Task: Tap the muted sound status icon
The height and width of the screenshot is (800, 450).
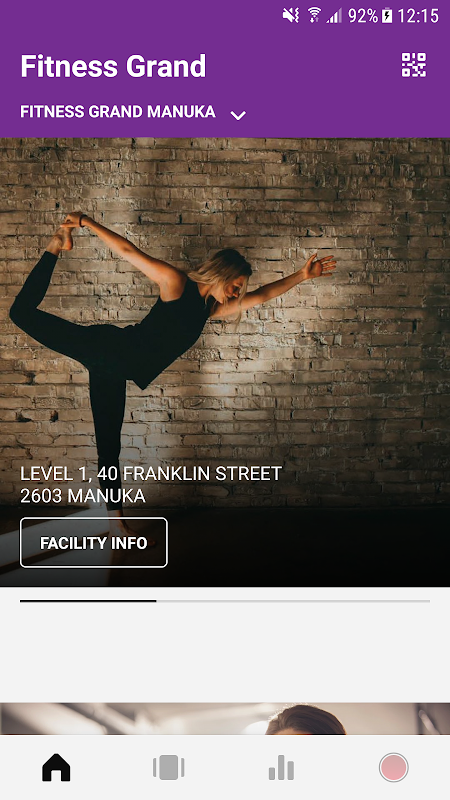Action: pyautogui.click(x=291, y=15)
